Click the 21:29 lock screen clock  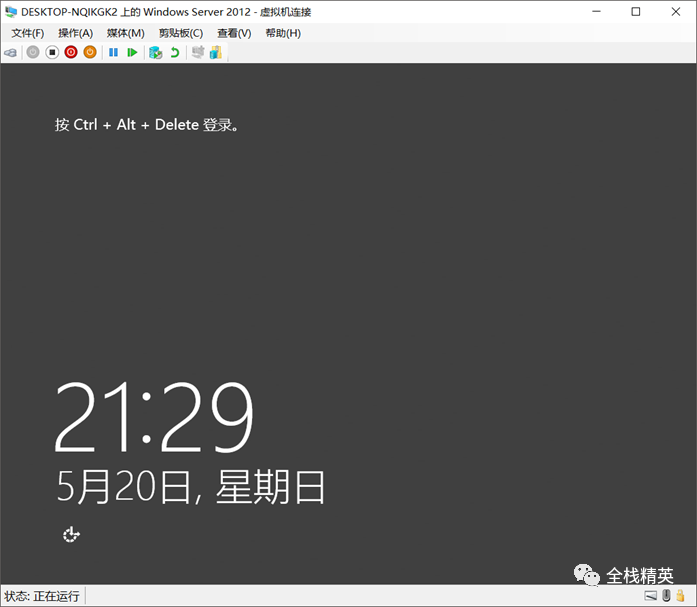pyautogui.click(x=154, y=417)
